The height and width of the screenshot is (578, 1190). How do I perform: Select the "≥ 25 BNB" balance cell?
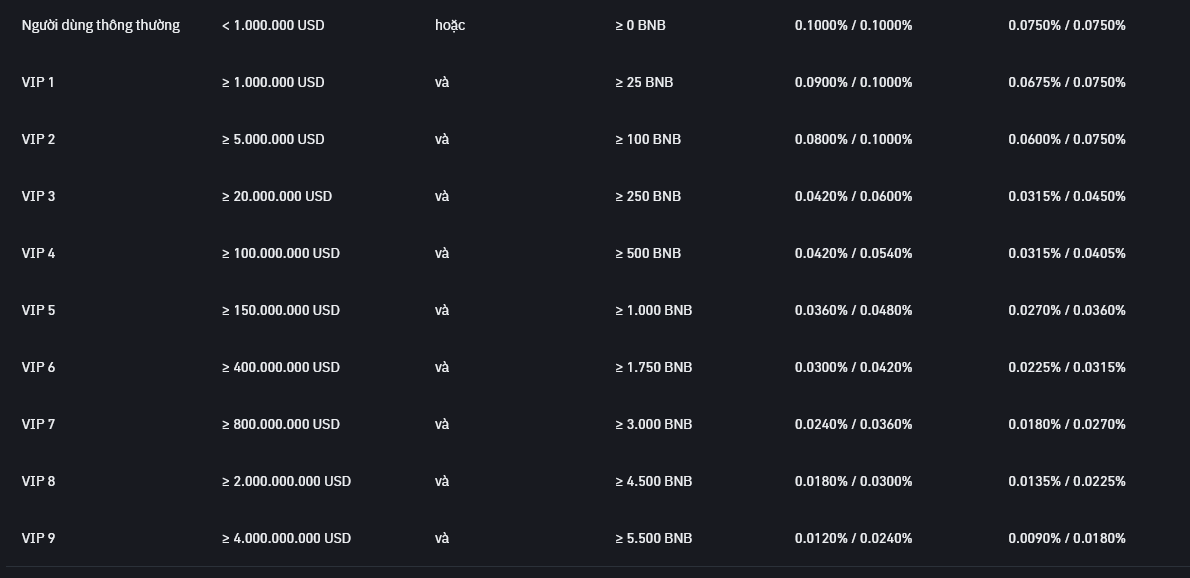tap(644, 82)
